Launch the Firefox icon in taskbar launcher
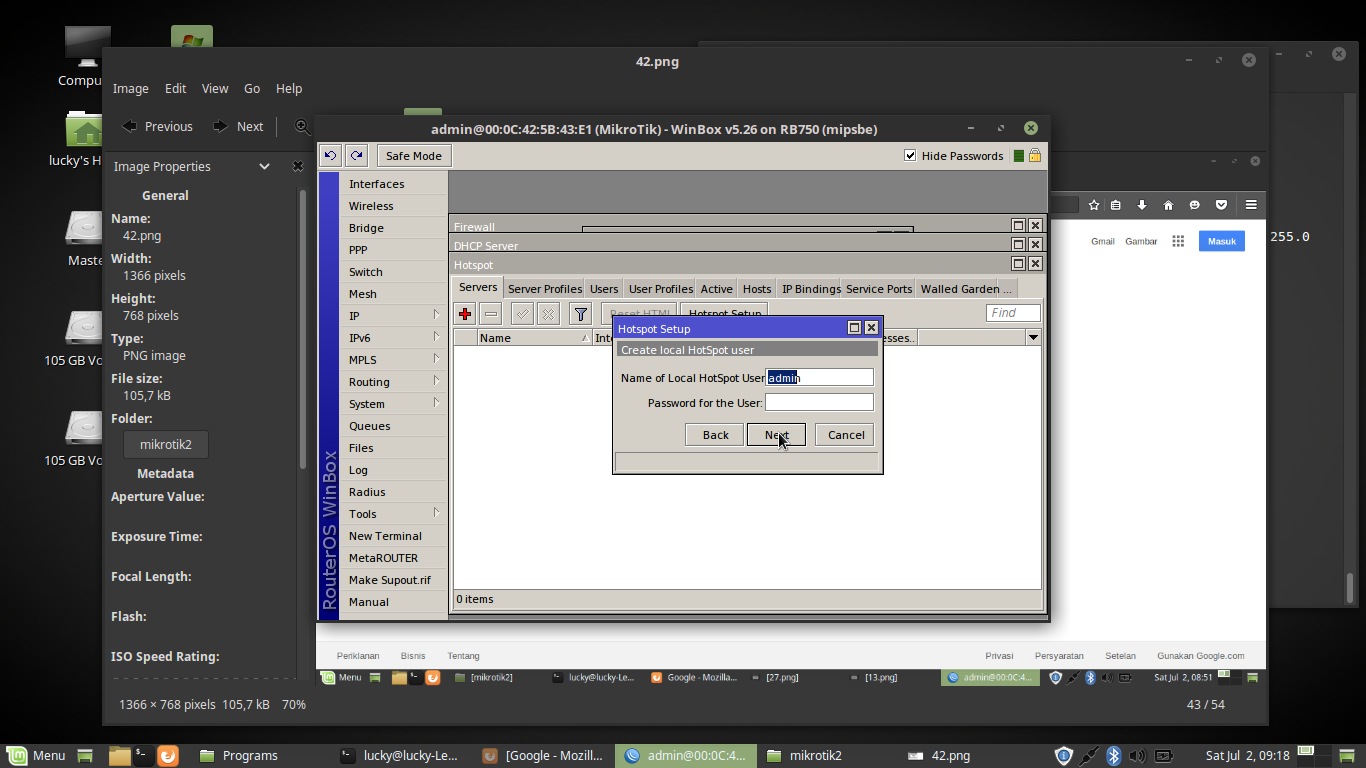The image size is (1366, 768). point(168,756)
